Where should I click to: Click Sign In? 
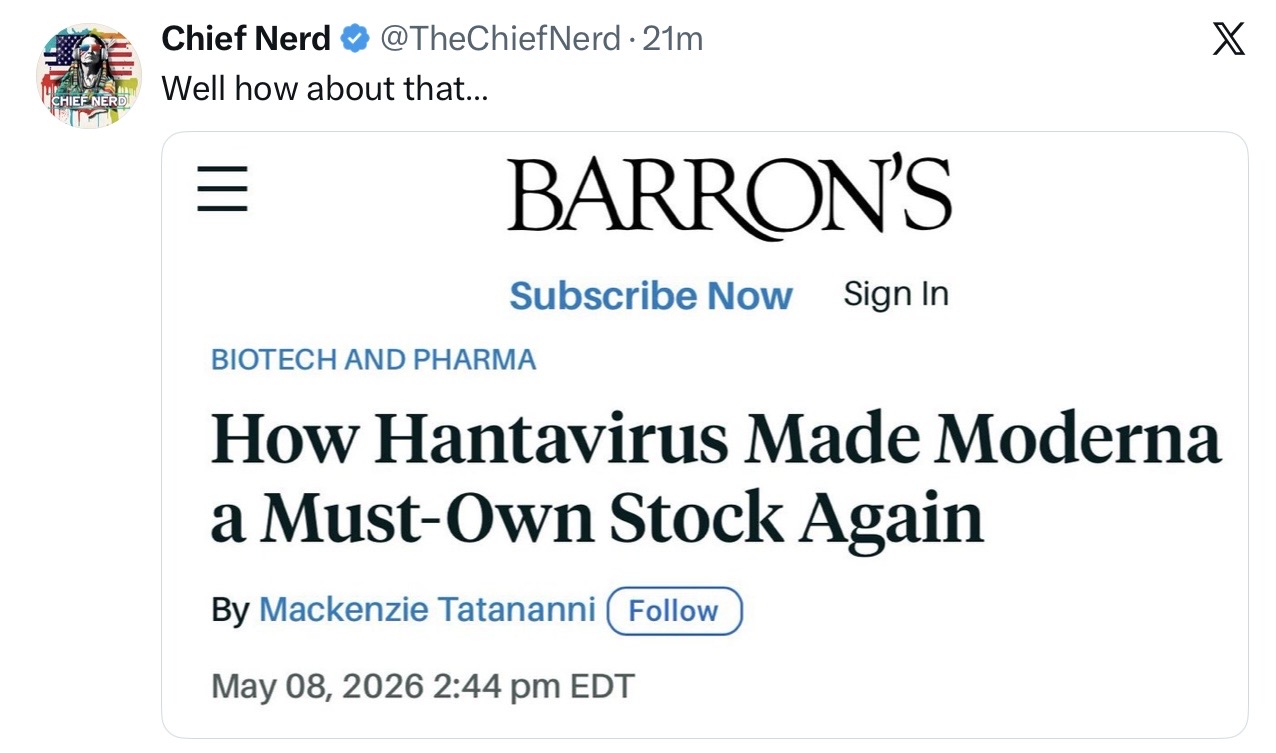[x=896, y=294]
